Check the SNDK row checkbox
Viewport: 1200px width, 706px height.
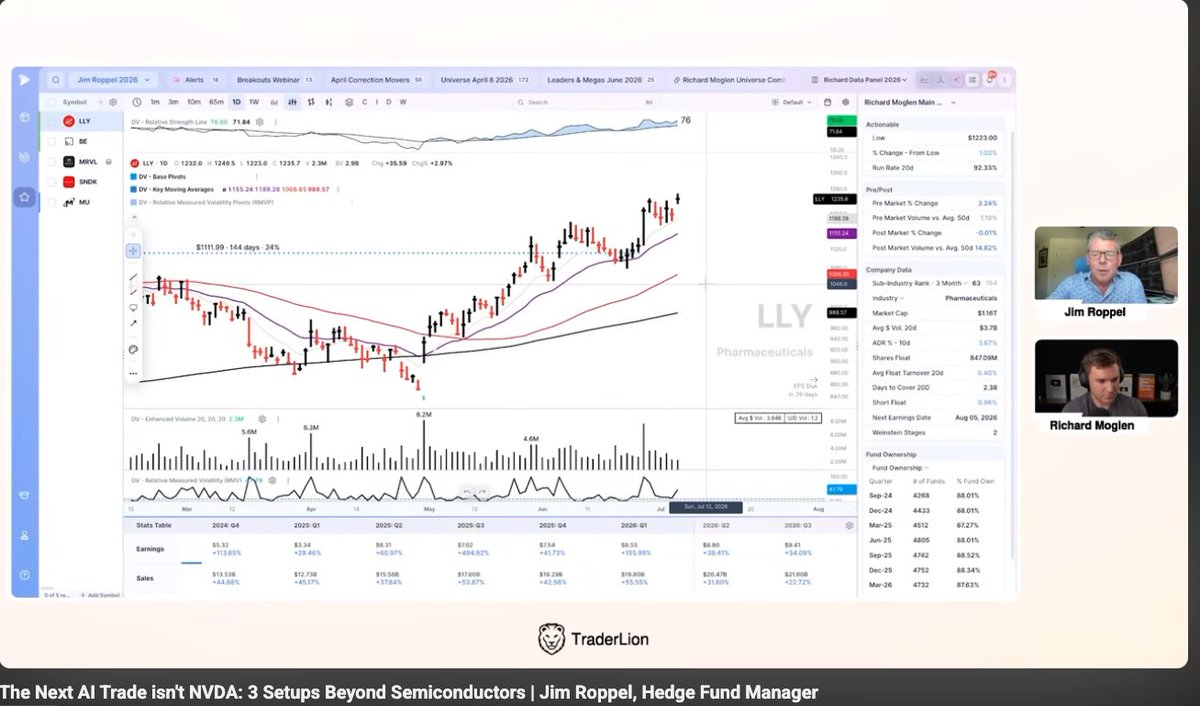pyautogui.click(x=52, y=182)
